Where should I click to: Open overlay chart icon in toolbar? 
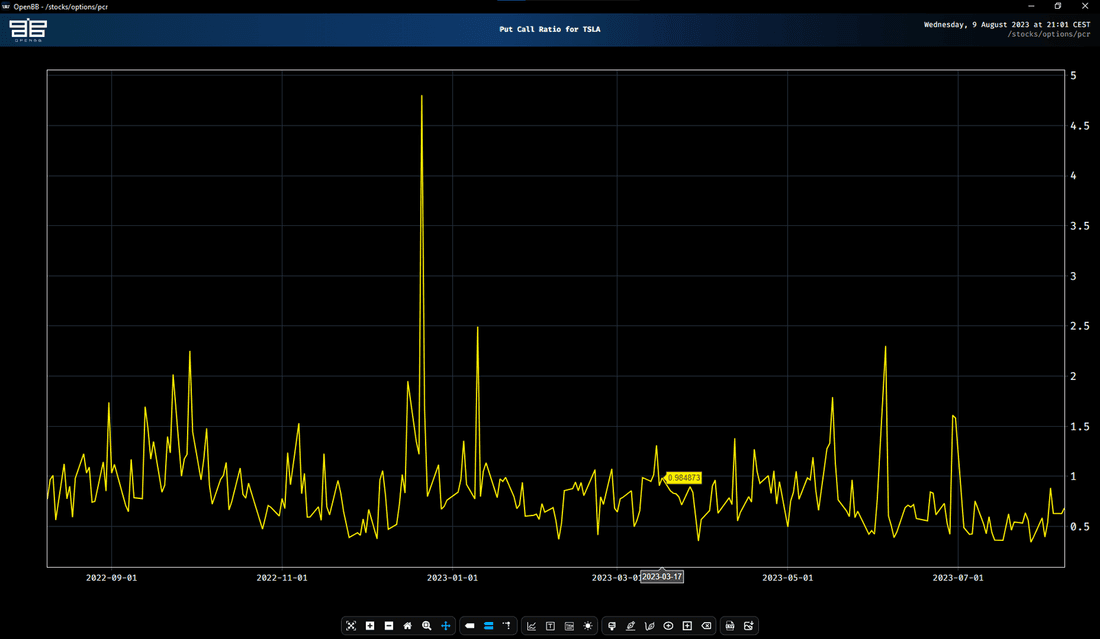pyautogui.click(x=531, y=626)
